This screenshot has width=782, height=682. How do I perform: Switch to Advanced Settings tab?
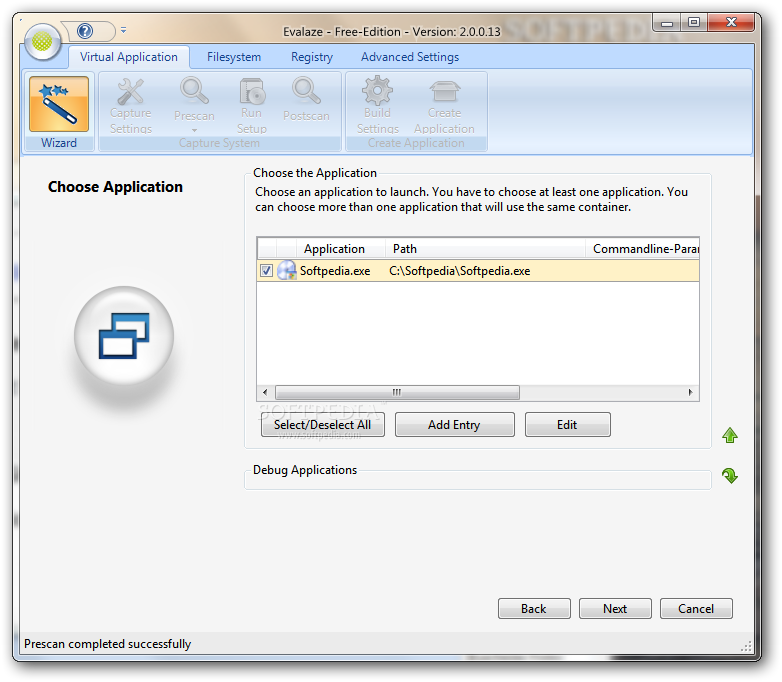(410, 57)
